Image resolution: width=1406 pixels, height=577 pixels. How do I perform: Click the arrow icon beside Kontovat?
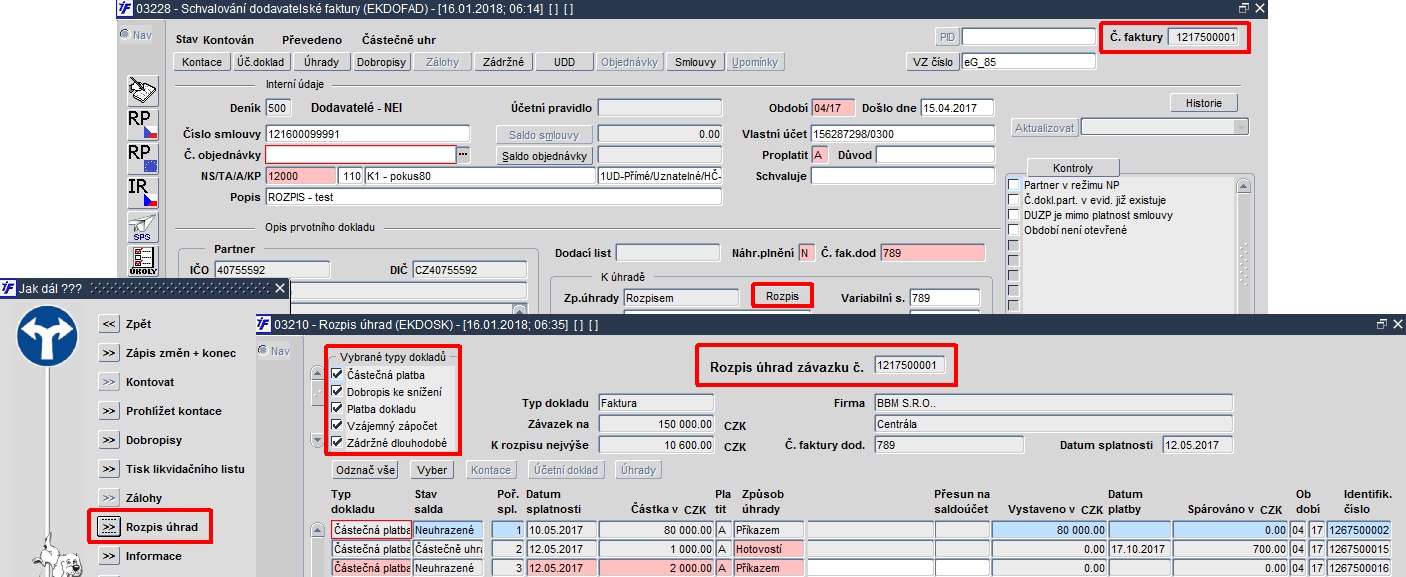[109, 382]
